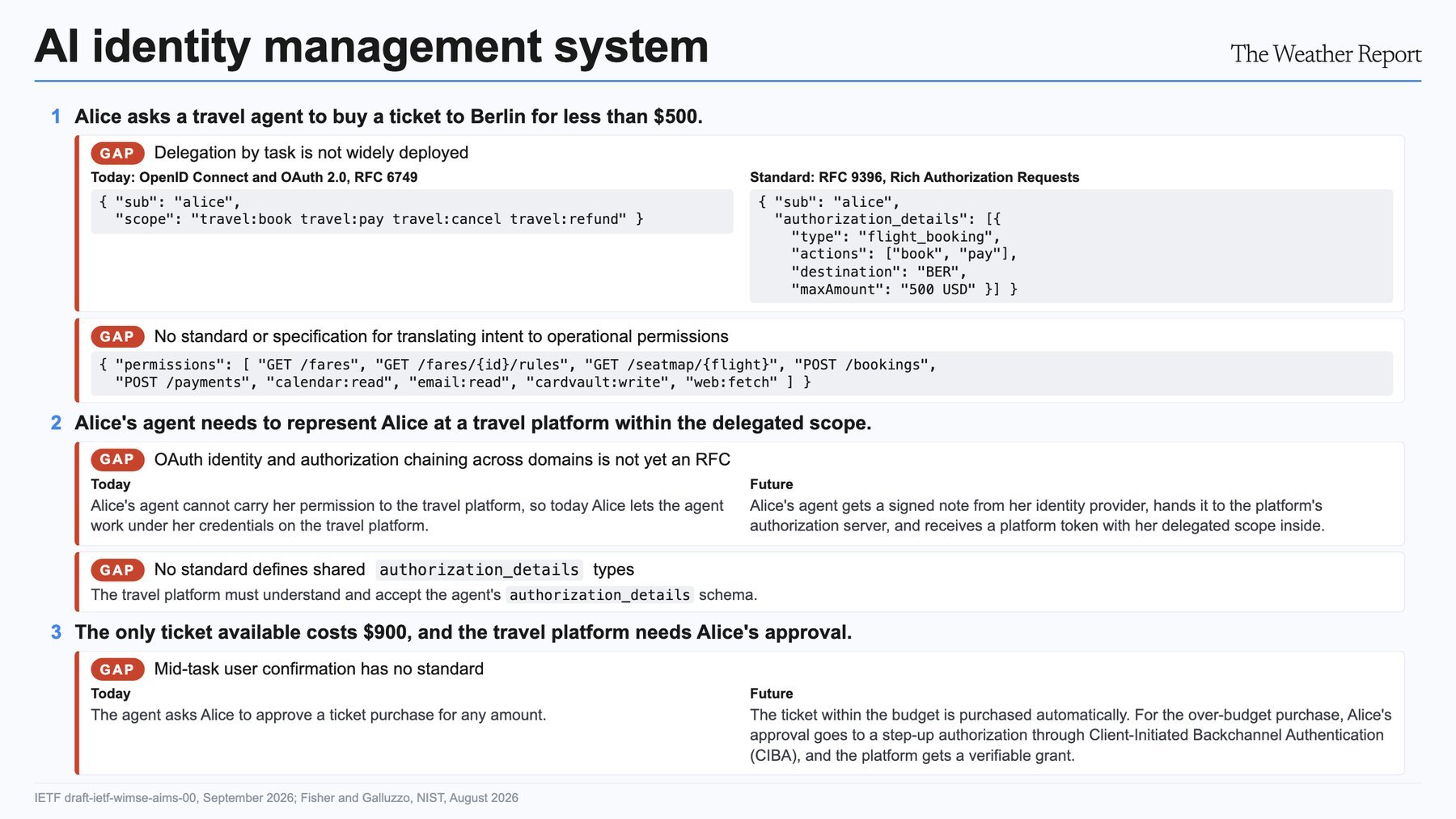
Task: Click the "type": "flight_booking" code line
Action: pyautogui.click(x=895, y=237)
